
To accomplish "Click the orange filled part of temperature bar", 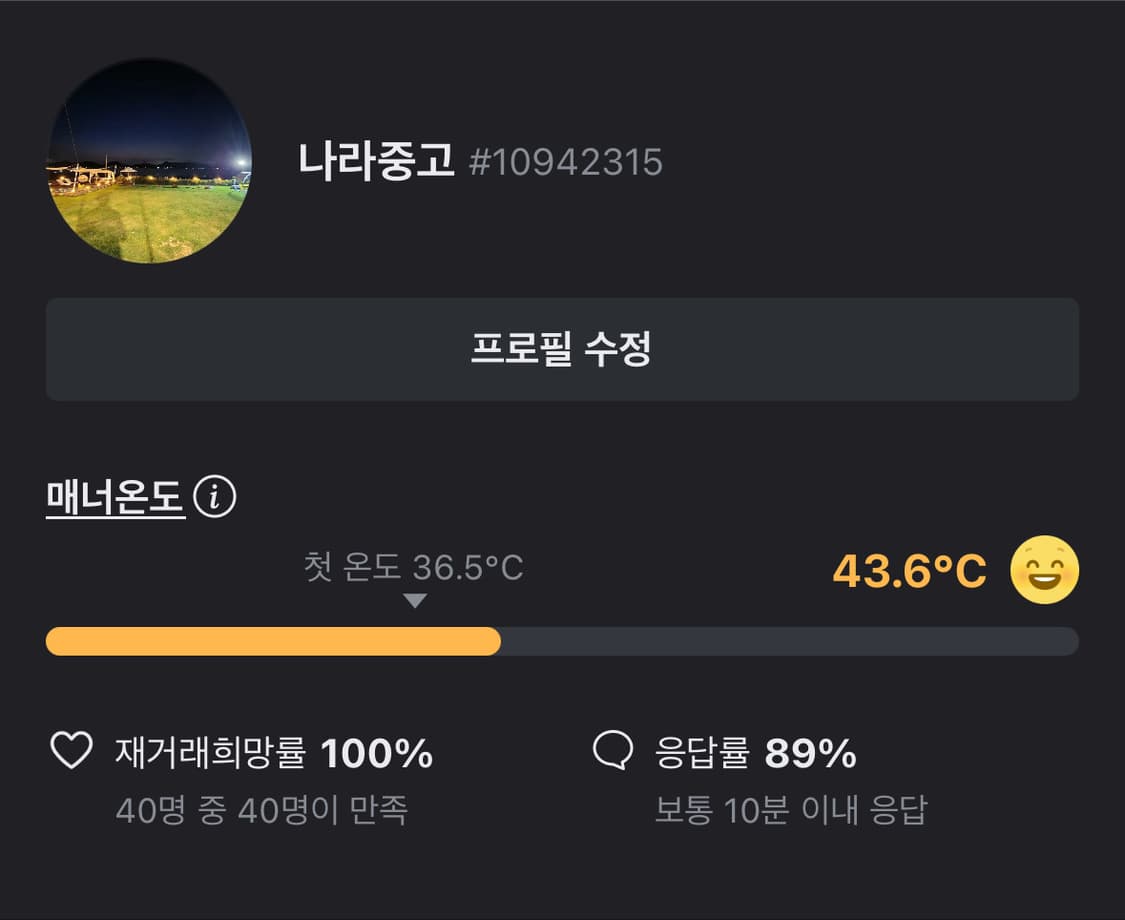I will tap(273, 641).
